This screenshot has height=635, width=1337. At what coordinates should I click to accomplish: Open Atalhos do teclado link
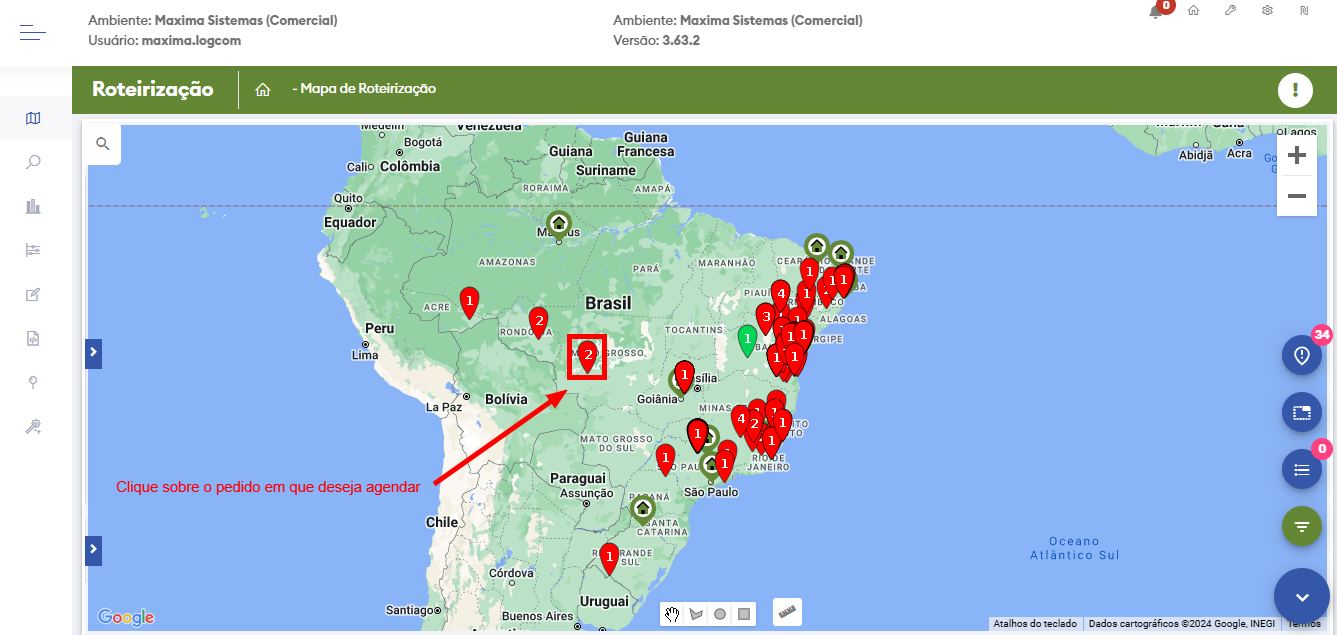1035,623
